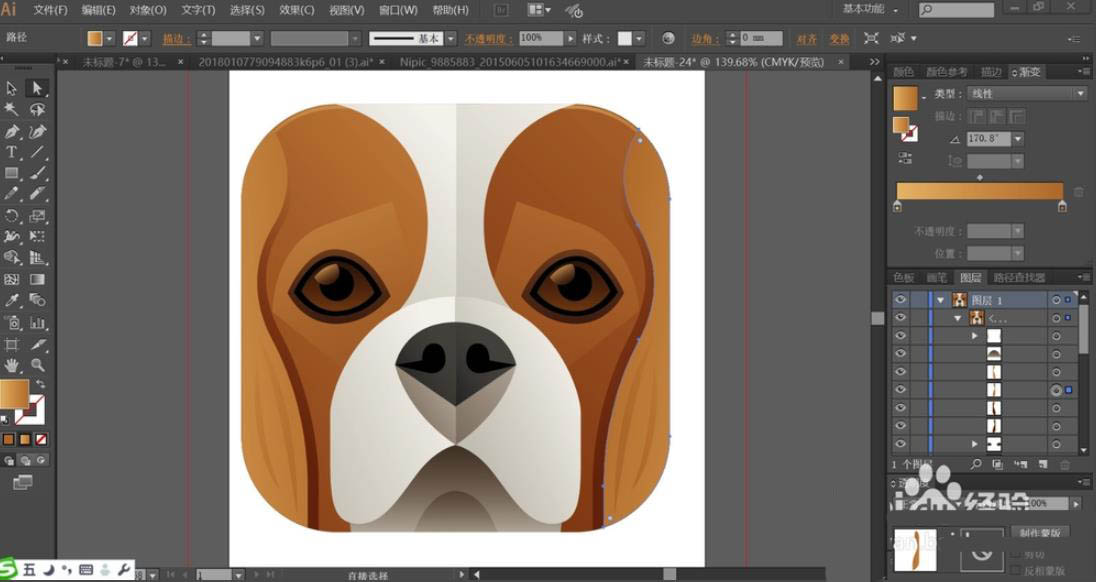Viewport: 1096px width, 582px height.
Task: Select the Type (T) tool
Action: pos(12,152)
